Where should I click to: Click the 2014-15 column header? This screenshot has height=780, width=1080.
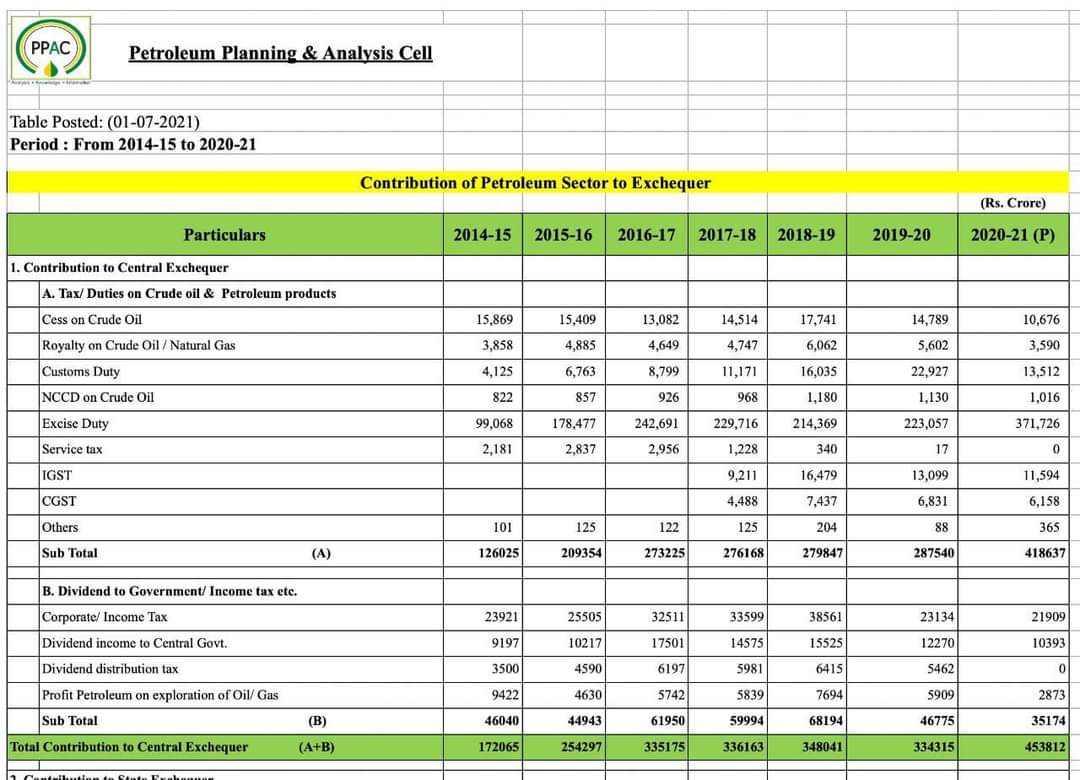pos(483,235)
